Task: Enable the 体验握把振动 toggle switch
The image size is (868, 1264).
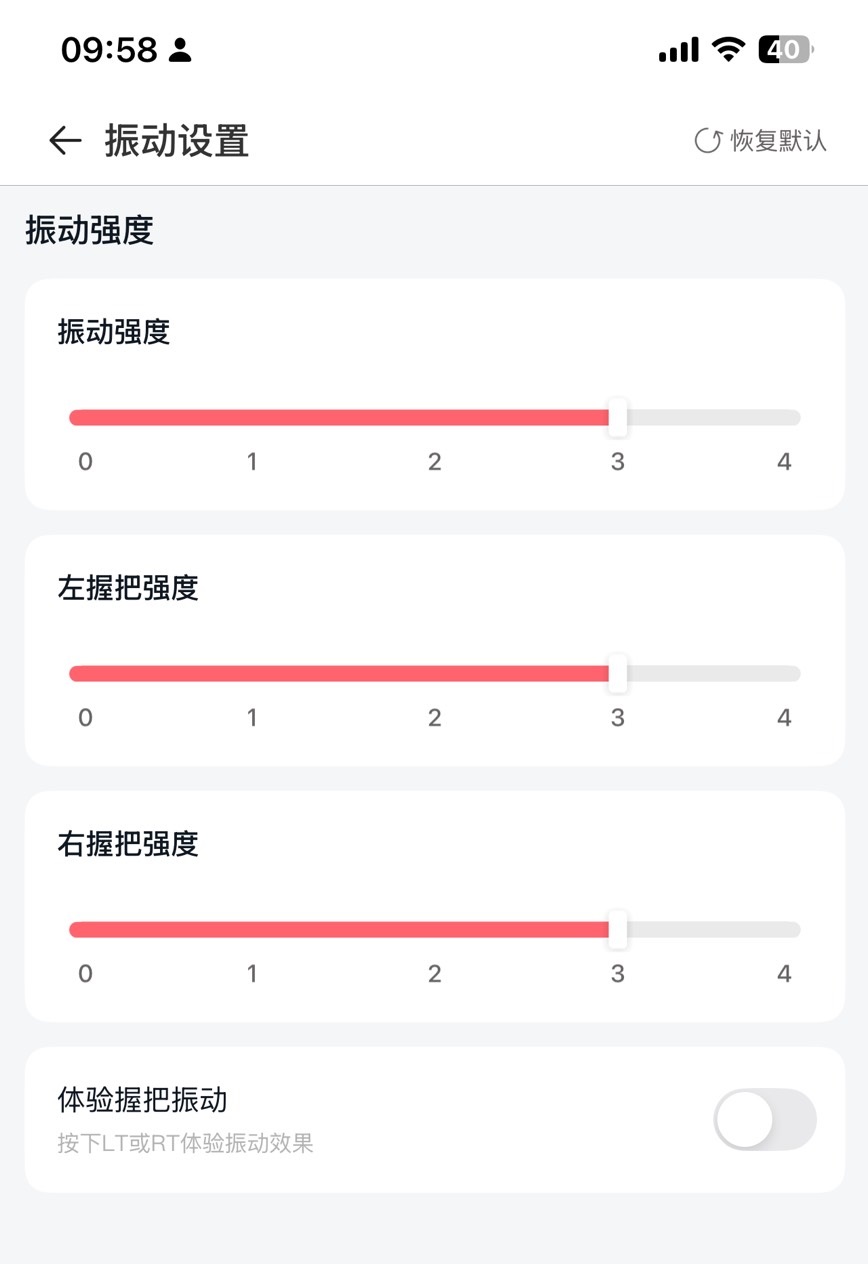Action: point(765,1119)
